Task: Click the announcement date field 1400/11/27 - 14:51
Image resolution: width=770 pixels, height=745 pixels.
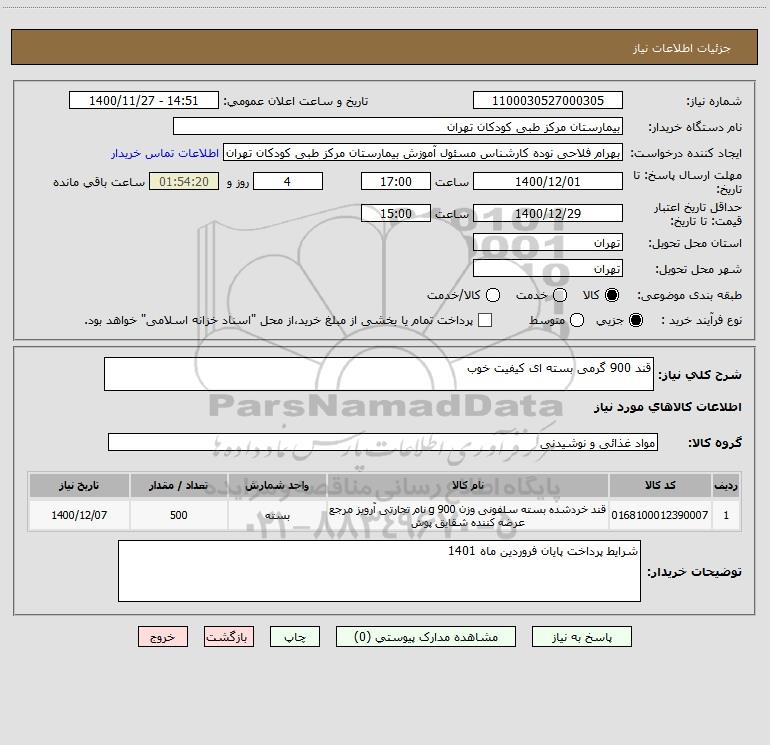Action: coord(143,101)
